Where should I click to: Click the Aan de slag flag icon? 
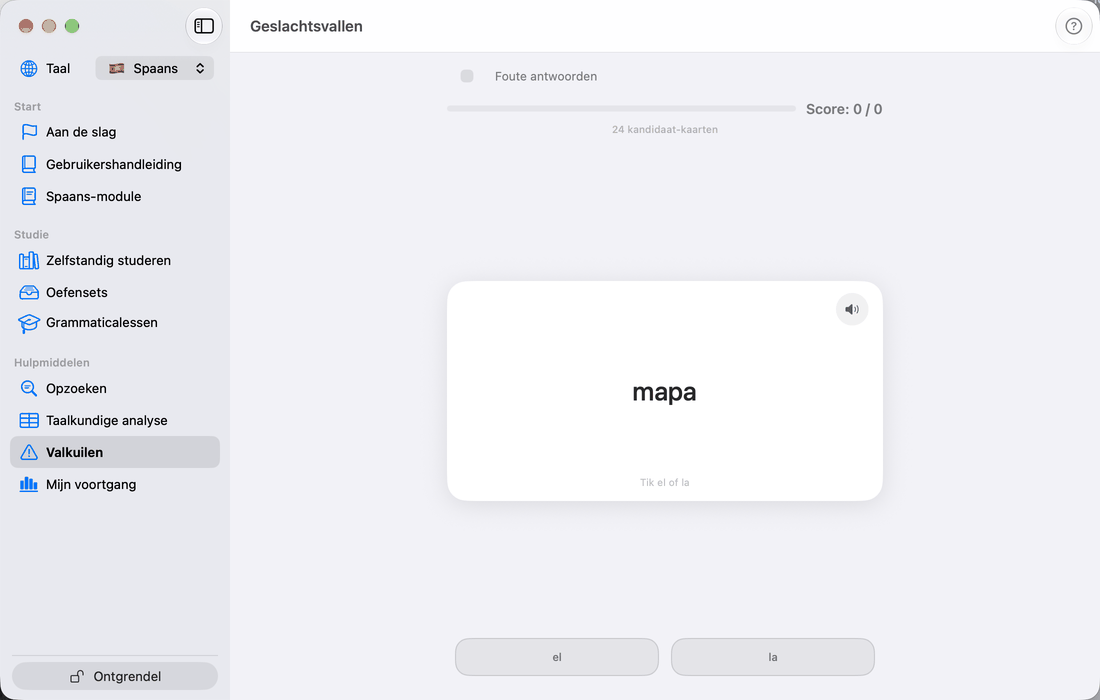(x=29, y=132)
